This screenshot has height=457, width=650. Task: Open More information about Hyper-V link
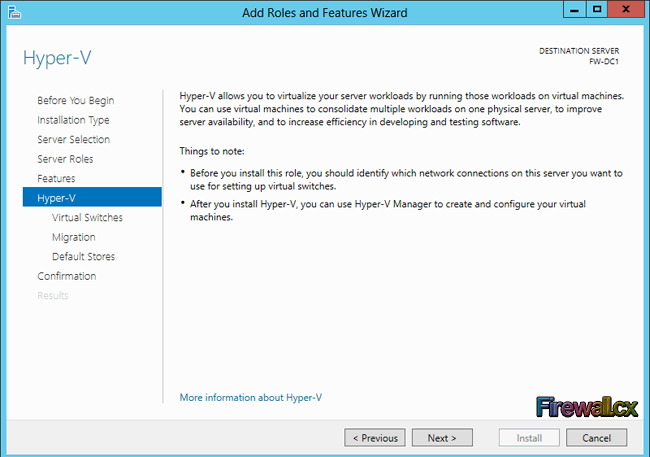251,397
